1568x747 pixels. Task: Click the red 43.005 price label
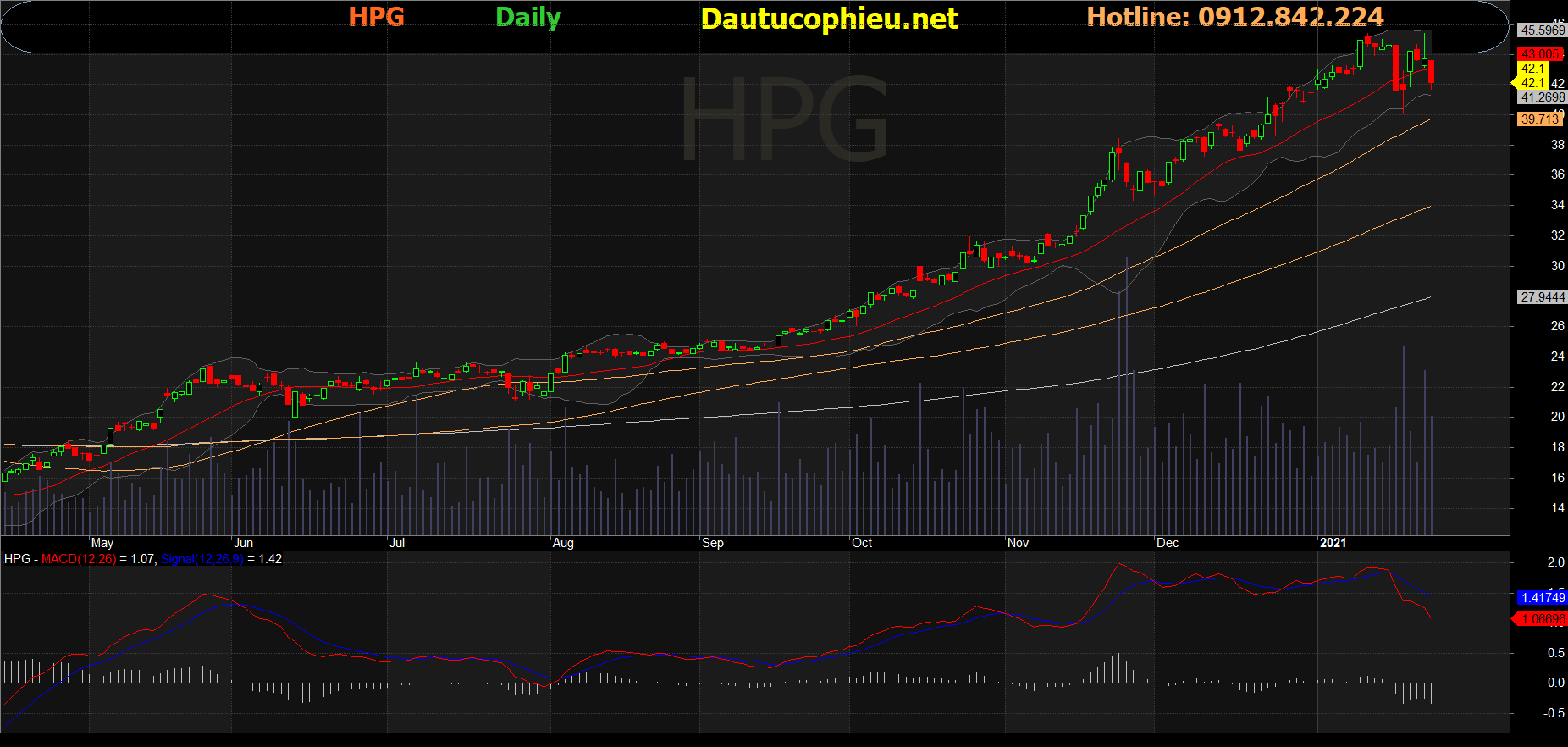point(1540,54)
